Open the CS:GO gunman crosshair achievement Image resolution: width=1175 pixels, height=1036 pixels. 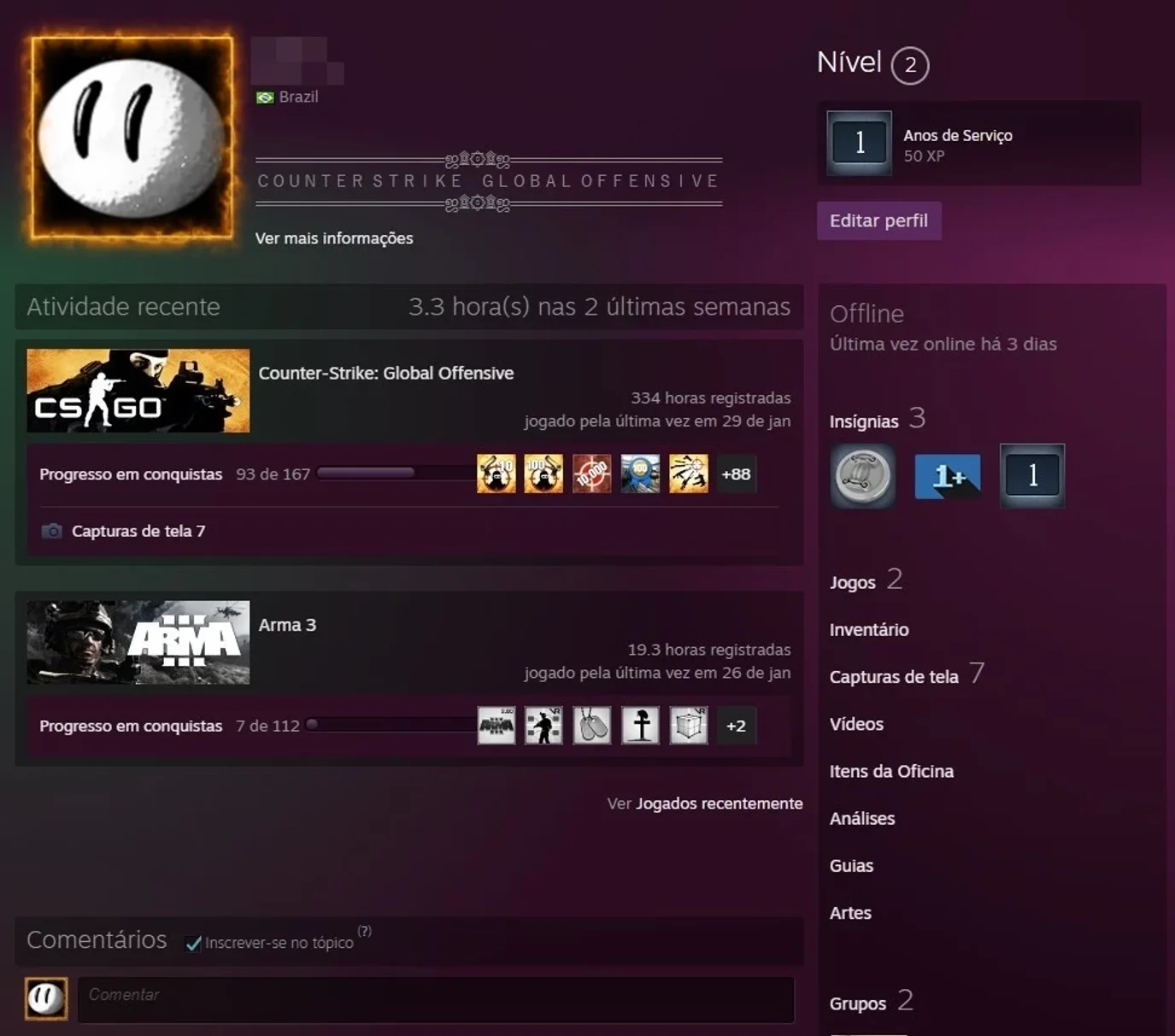[689, 474]
